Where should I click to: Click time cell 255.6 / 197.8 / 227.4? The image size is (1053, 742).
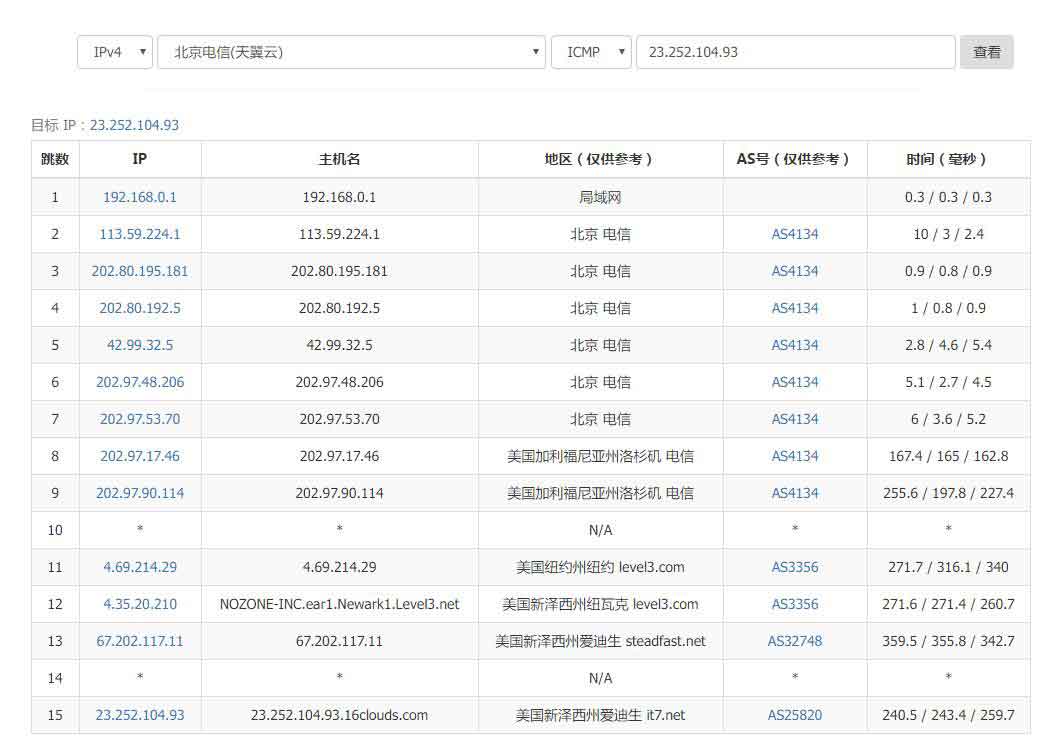point(948,493)
